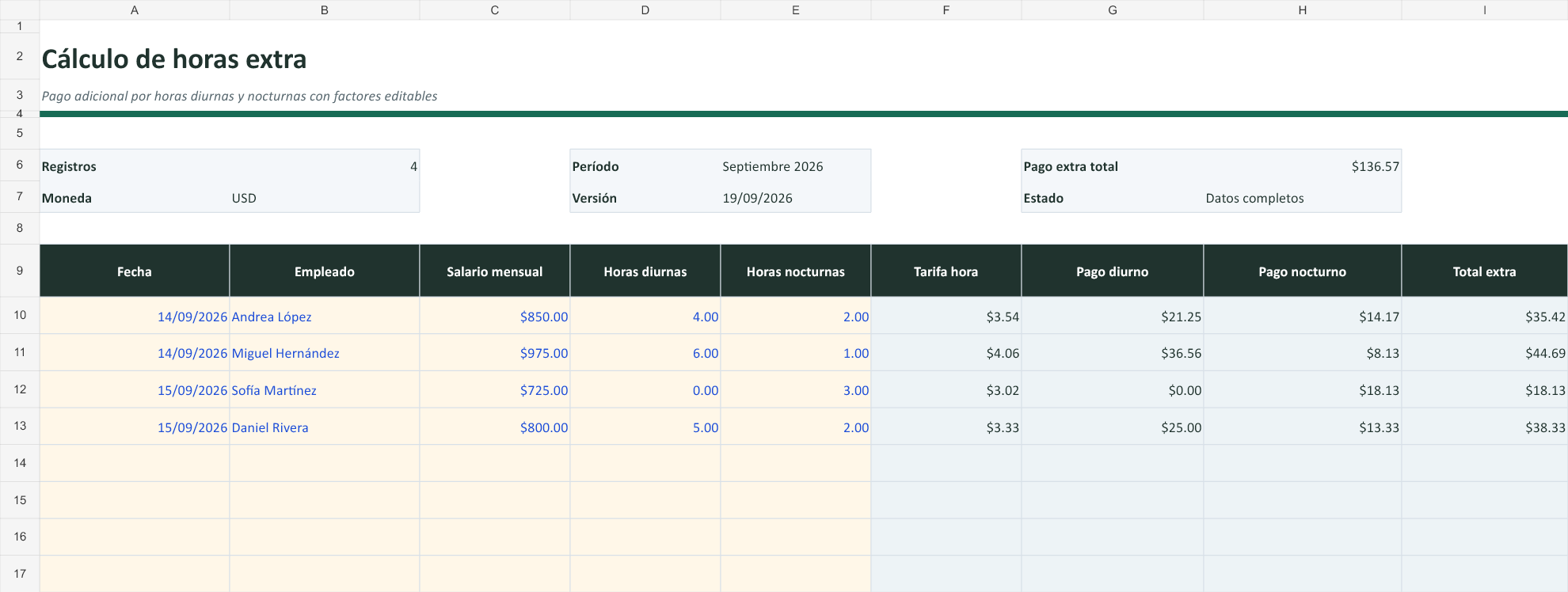Select the "Total extra" header cell
The image size is (1568, 592).
[x=1485, y=271]
